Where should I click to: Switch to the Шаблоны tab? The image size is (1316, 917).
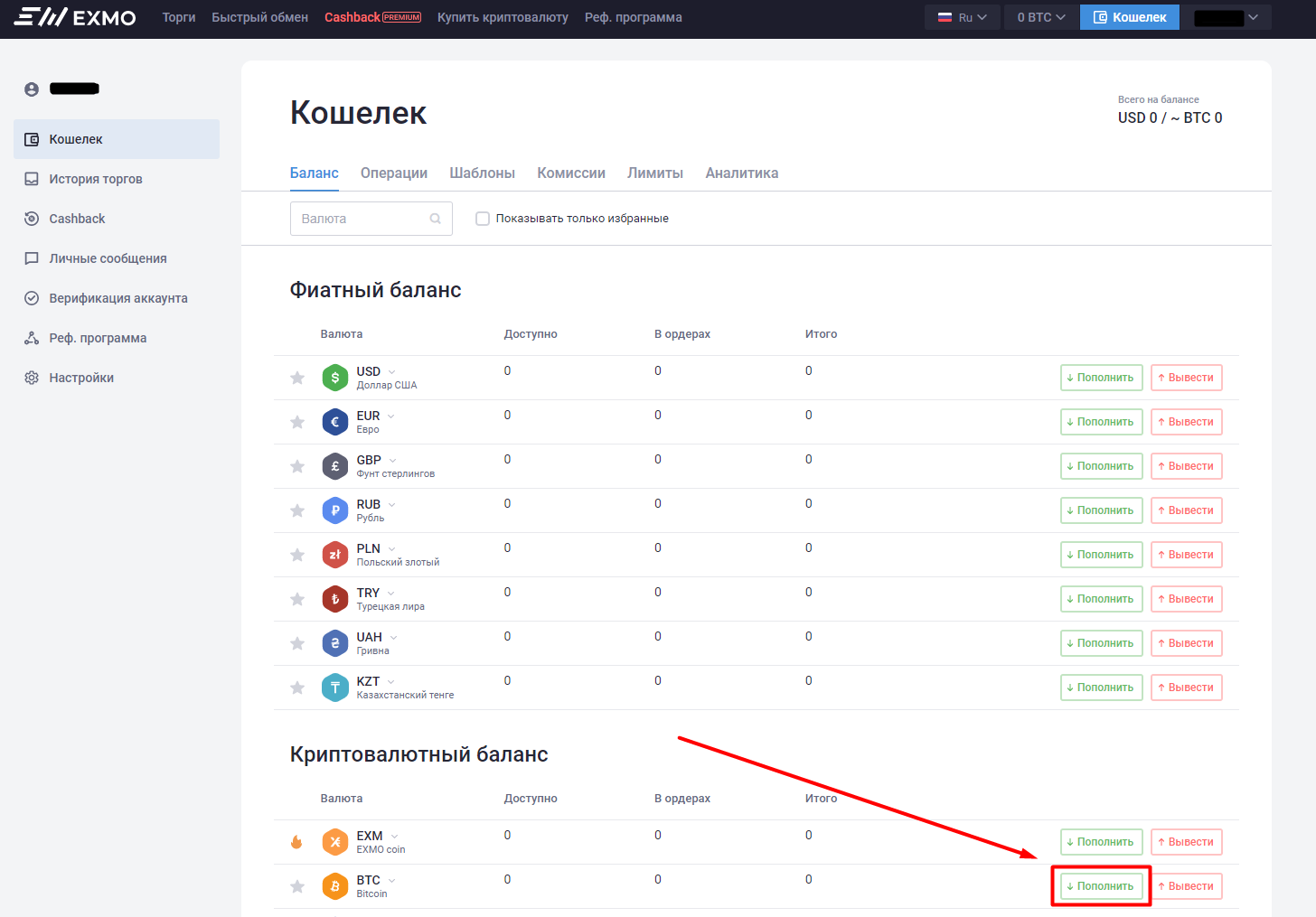click(483, 173)
